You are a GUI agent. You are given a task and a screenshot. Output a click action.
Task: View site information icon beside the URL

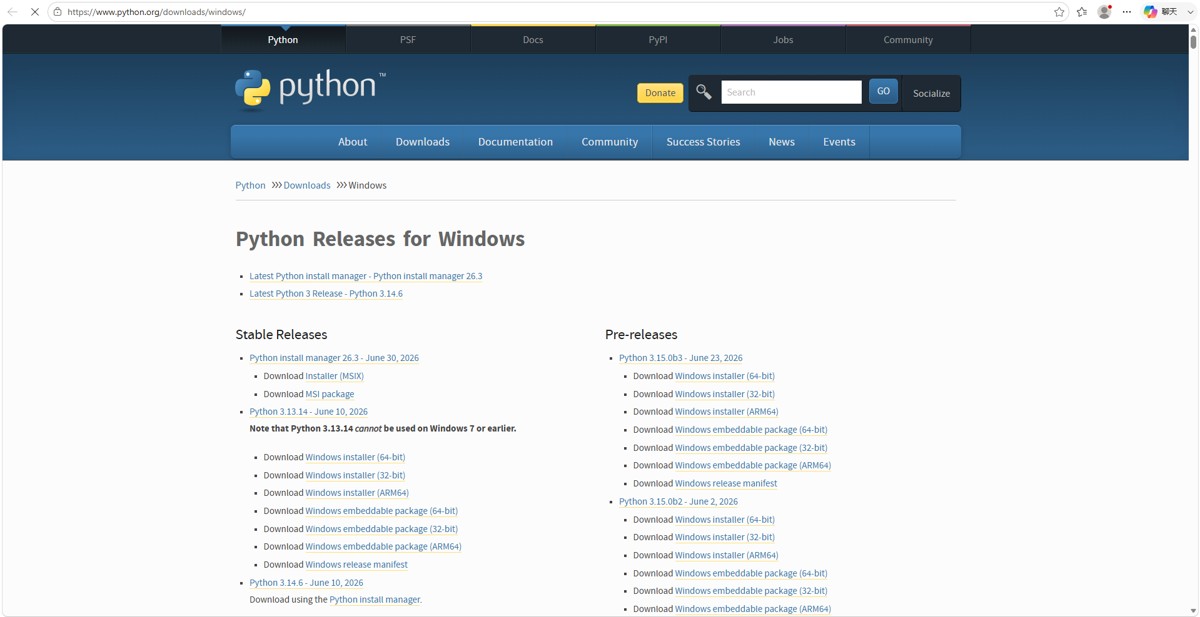(57, 12)
